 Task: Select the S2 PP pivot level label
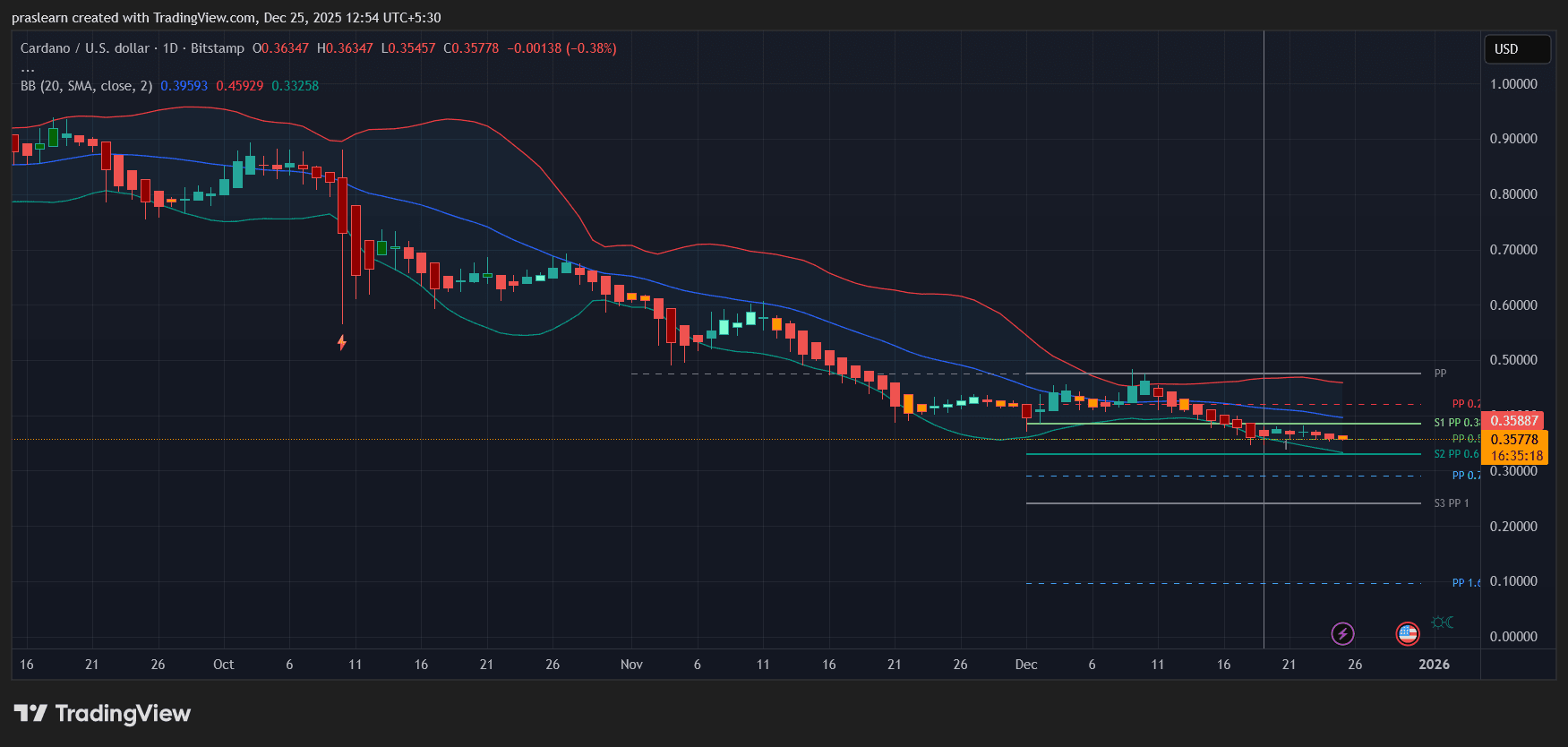[1456, 454]
